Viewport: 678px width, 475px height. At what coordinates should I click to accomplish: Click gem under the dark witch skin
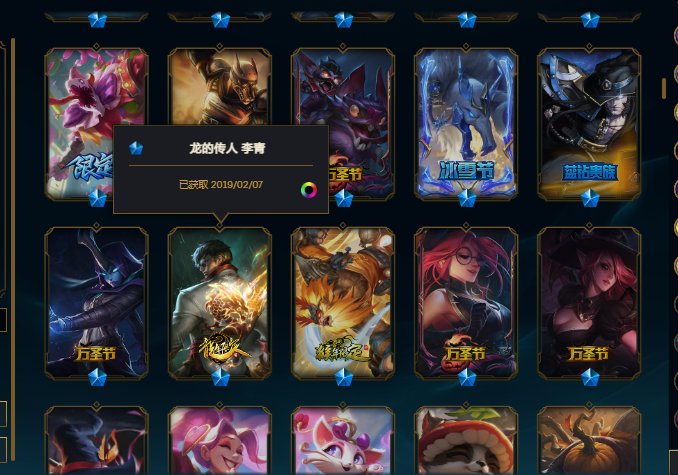click(x=590, y=377)
